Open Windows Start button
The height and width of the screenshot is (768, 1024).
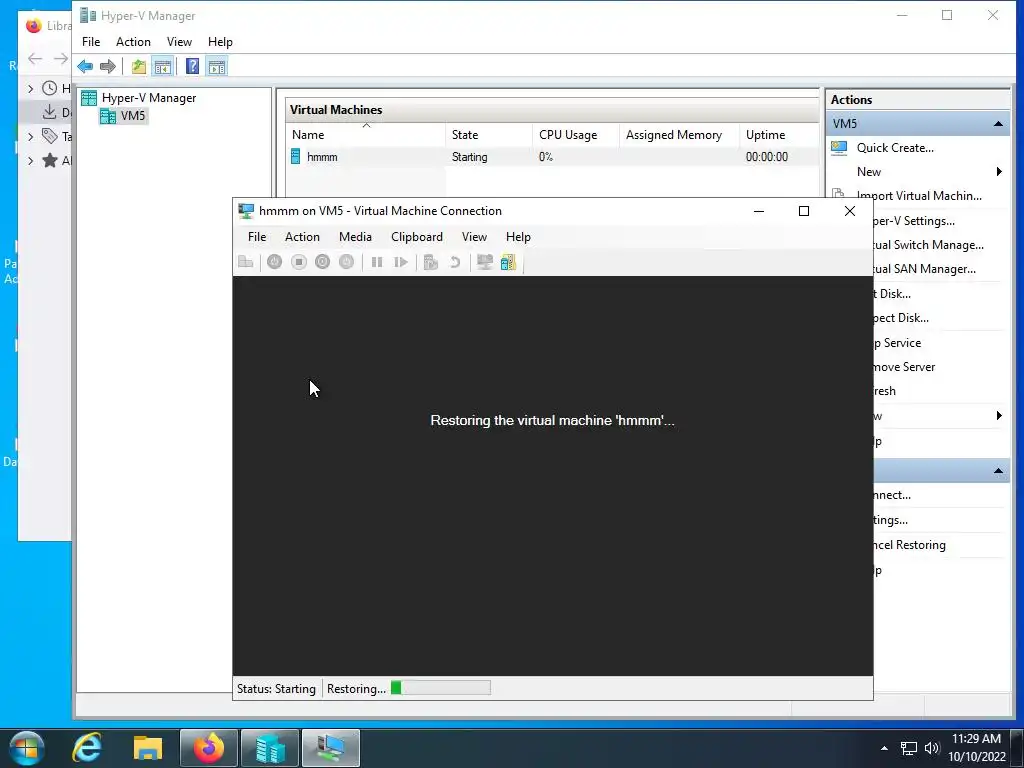(26, 748)
